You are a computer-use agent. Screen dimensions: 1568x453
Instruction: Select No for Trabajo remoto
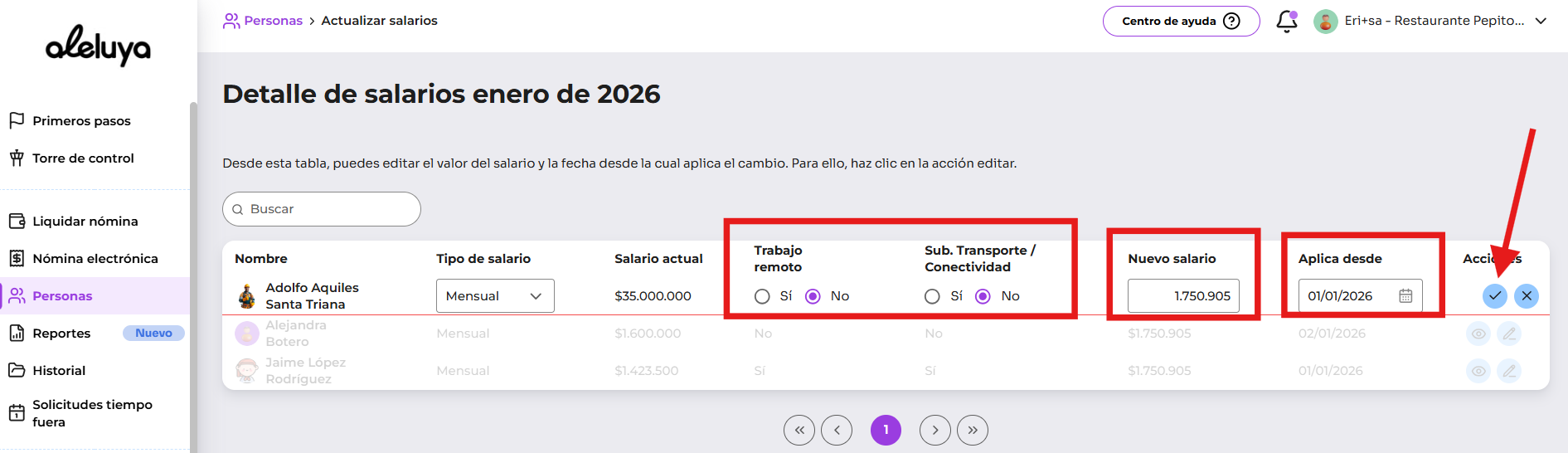click(813, 296)
